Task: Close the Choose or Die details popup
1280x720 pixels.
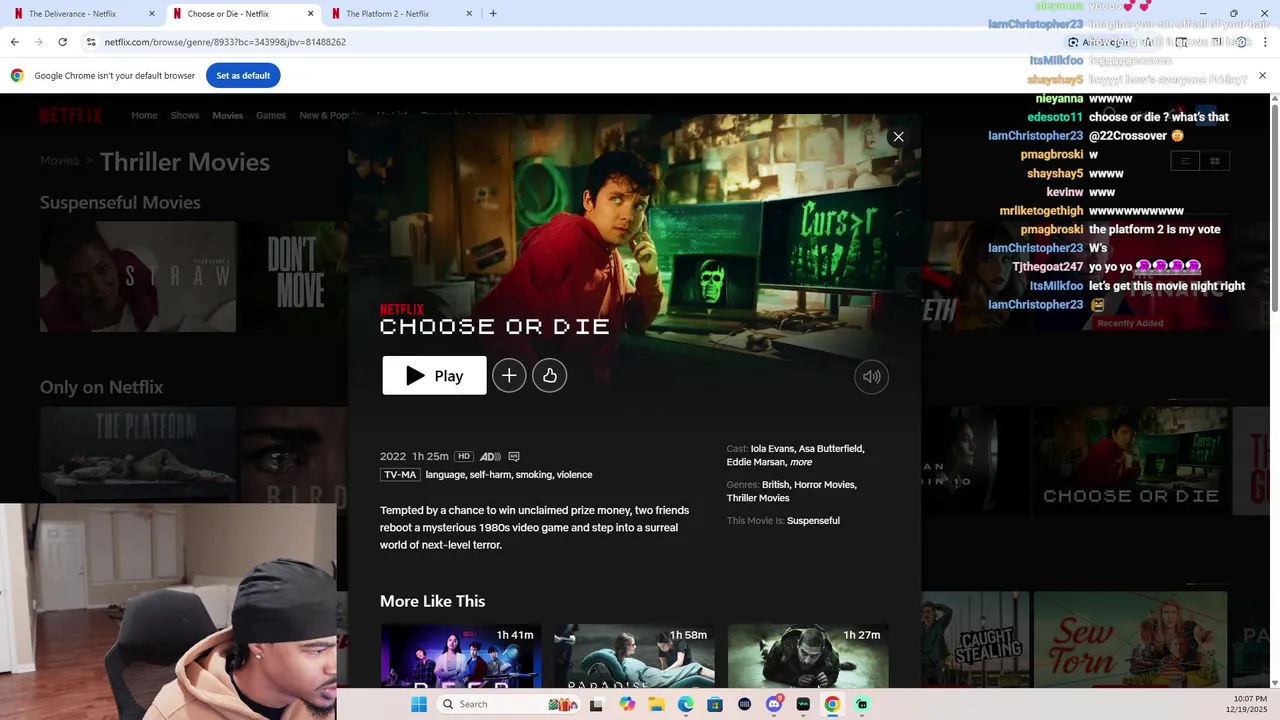Action: (898, 137)
